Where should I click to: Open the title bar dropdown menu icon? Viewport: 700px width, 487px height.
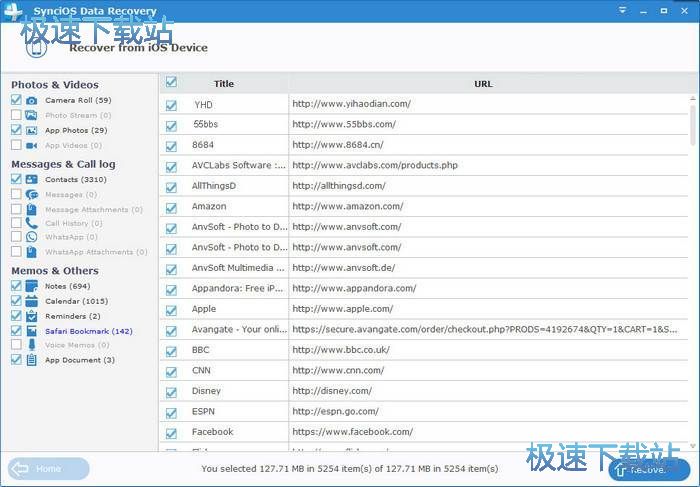pos(622,10)
